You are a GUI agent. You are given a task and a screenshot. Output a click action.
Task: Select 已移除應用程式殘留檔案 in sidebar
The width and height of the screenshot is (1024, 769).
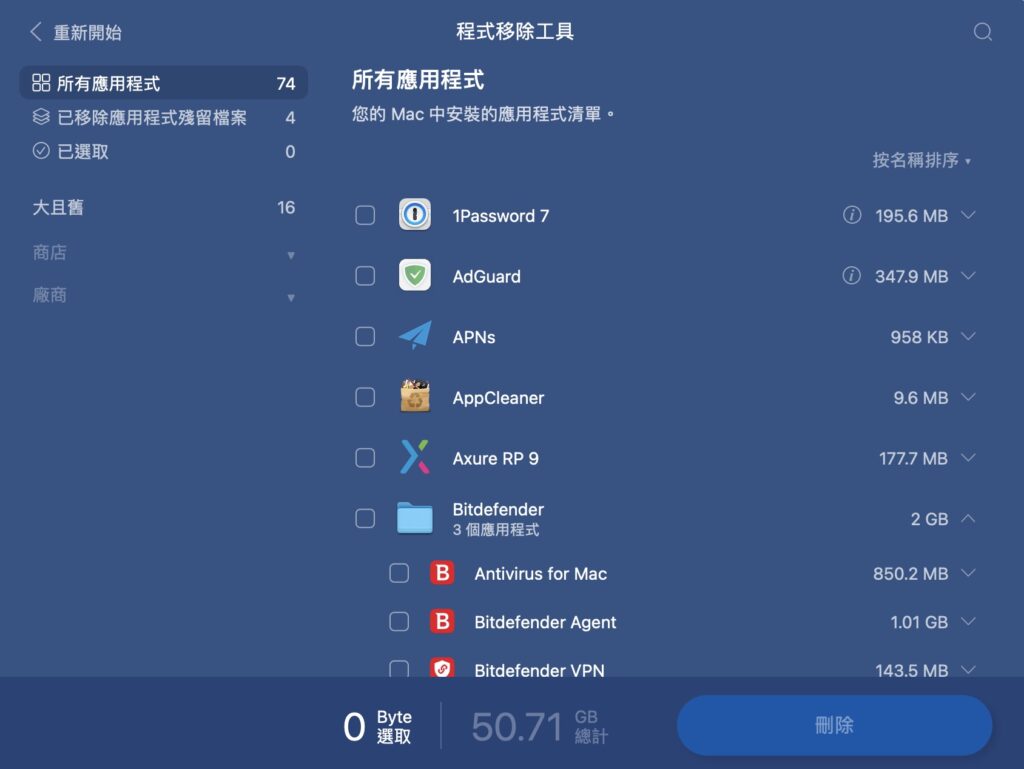(163, 117)
